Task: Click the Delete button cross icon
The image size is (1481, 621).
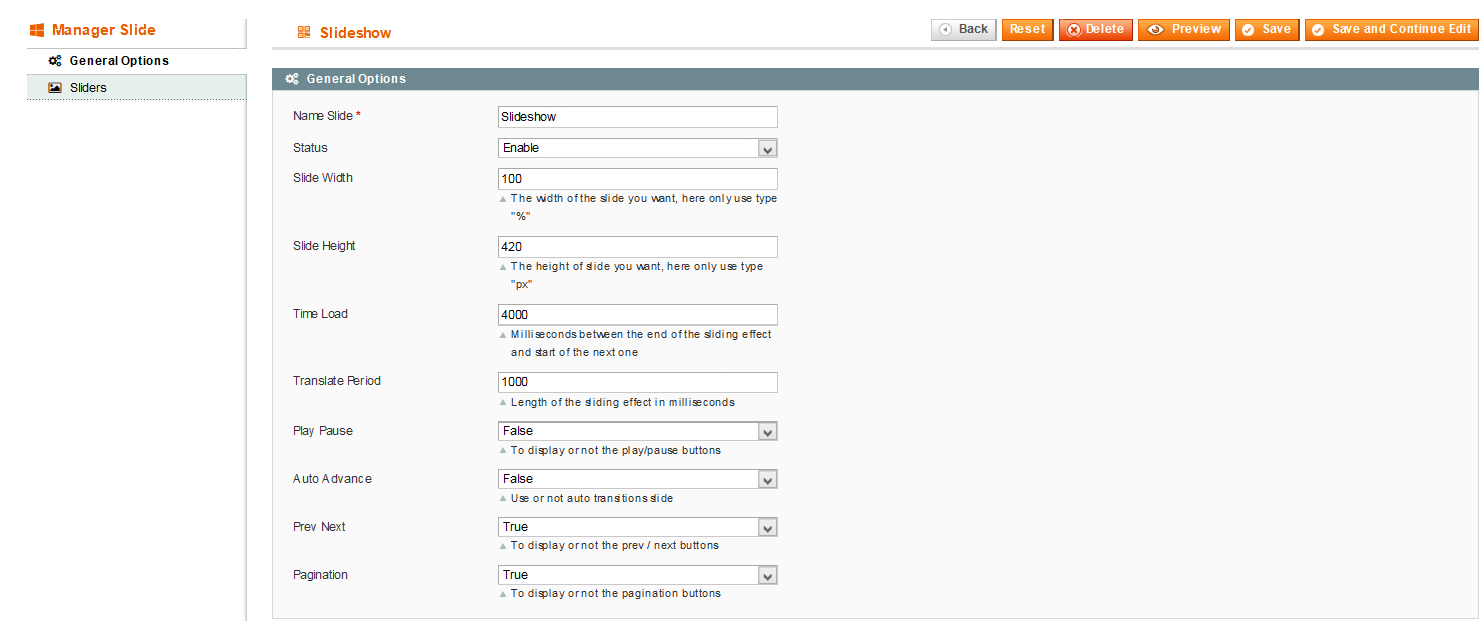Action: [x=1074, y=30]
